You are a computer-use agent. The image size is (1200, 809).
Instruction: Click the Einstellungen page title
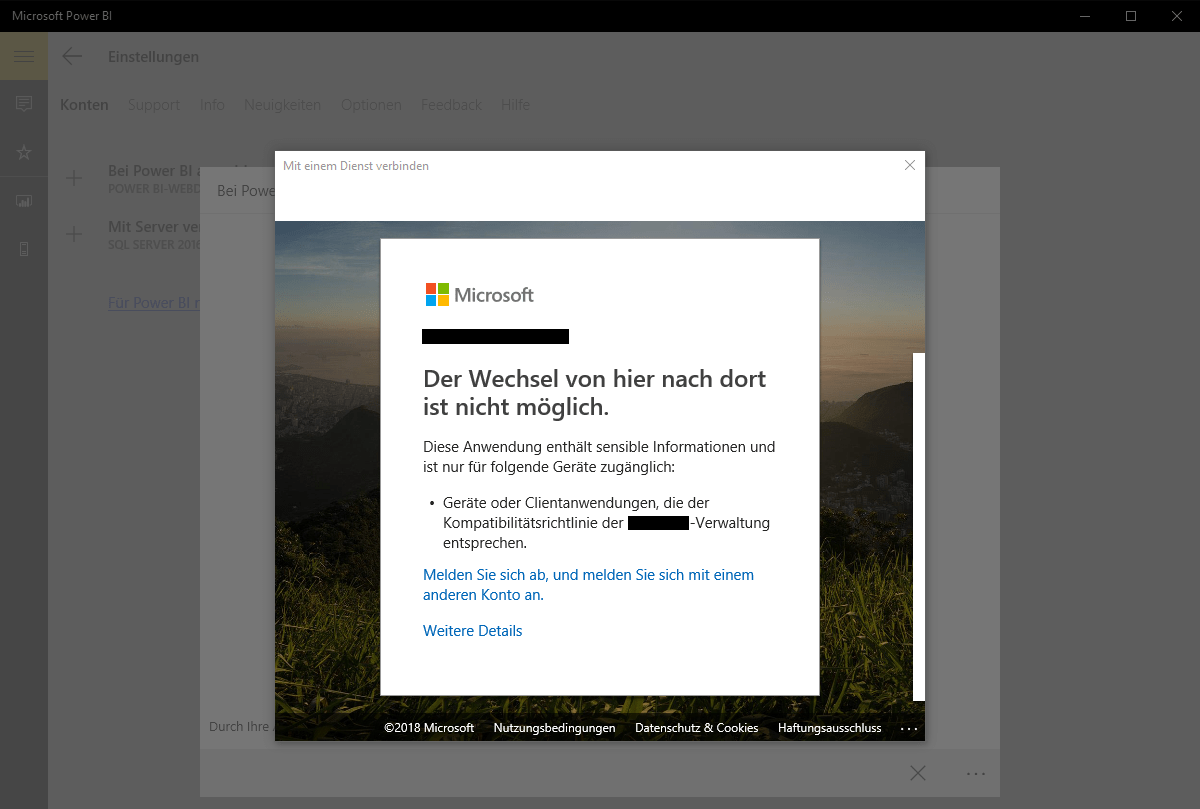pyautogui.click(x=153, y=57)
